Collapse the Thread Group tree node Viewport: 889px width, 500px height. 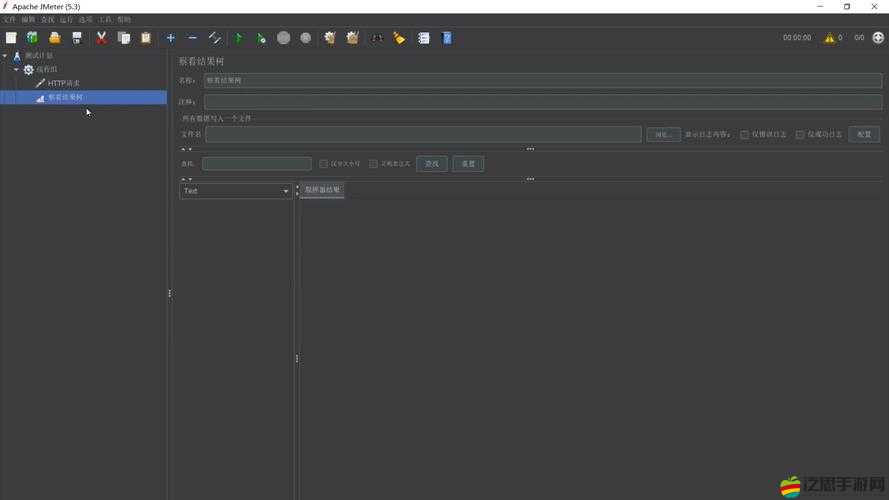point(16,70)
